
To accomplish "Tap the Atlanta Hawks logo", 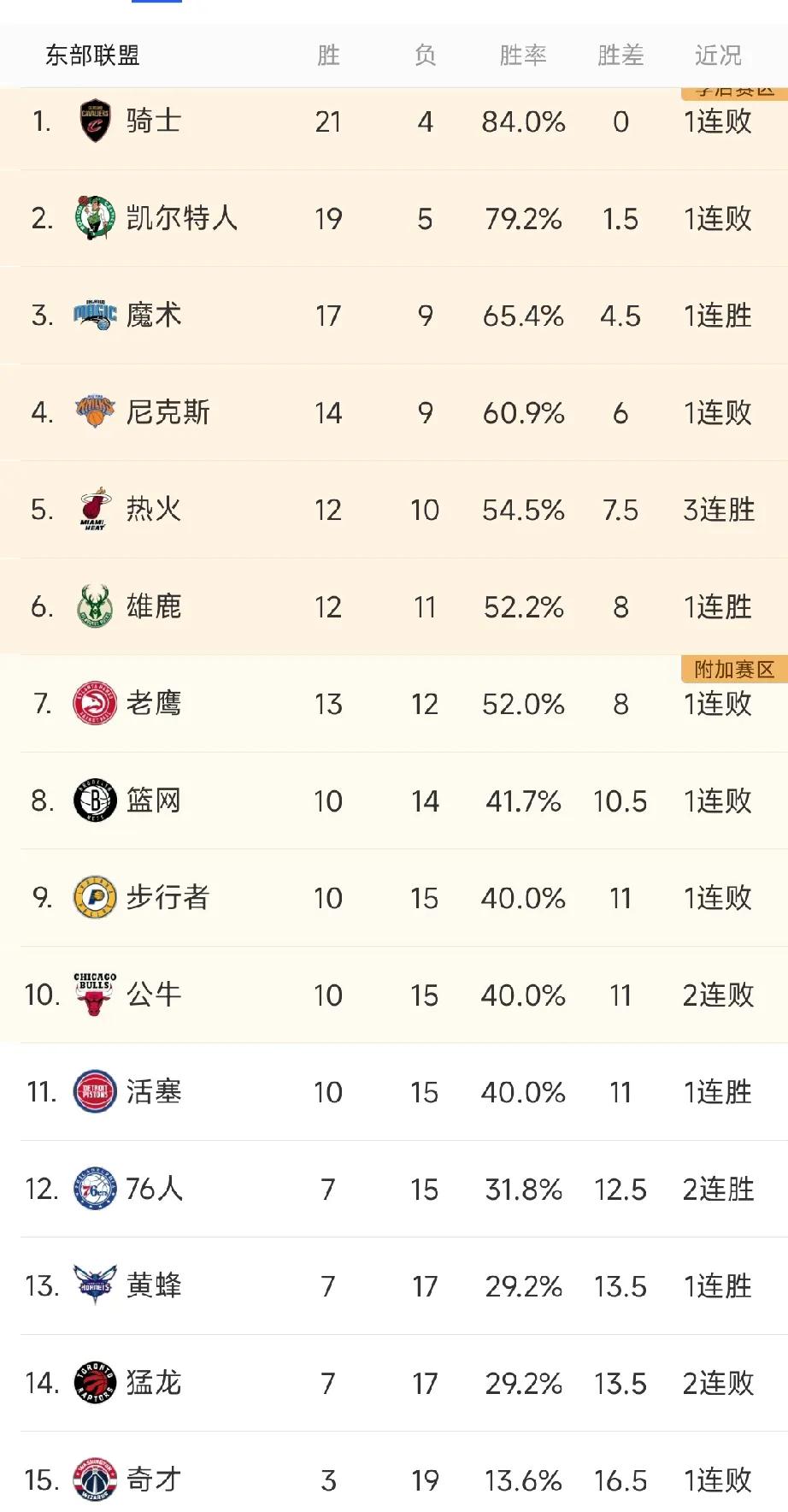I will click(x=95, y=703).
